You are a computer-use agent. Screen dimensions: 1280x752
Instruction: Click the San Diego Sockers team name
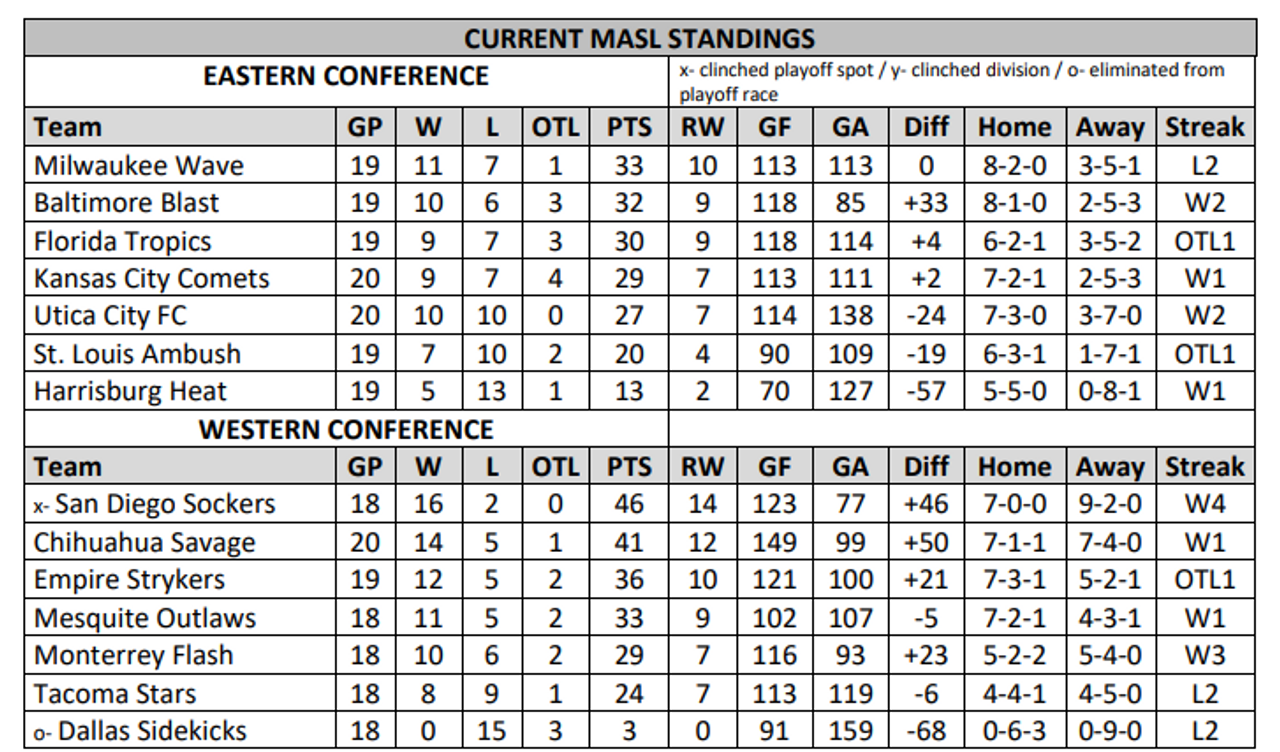tap(165, 504)
